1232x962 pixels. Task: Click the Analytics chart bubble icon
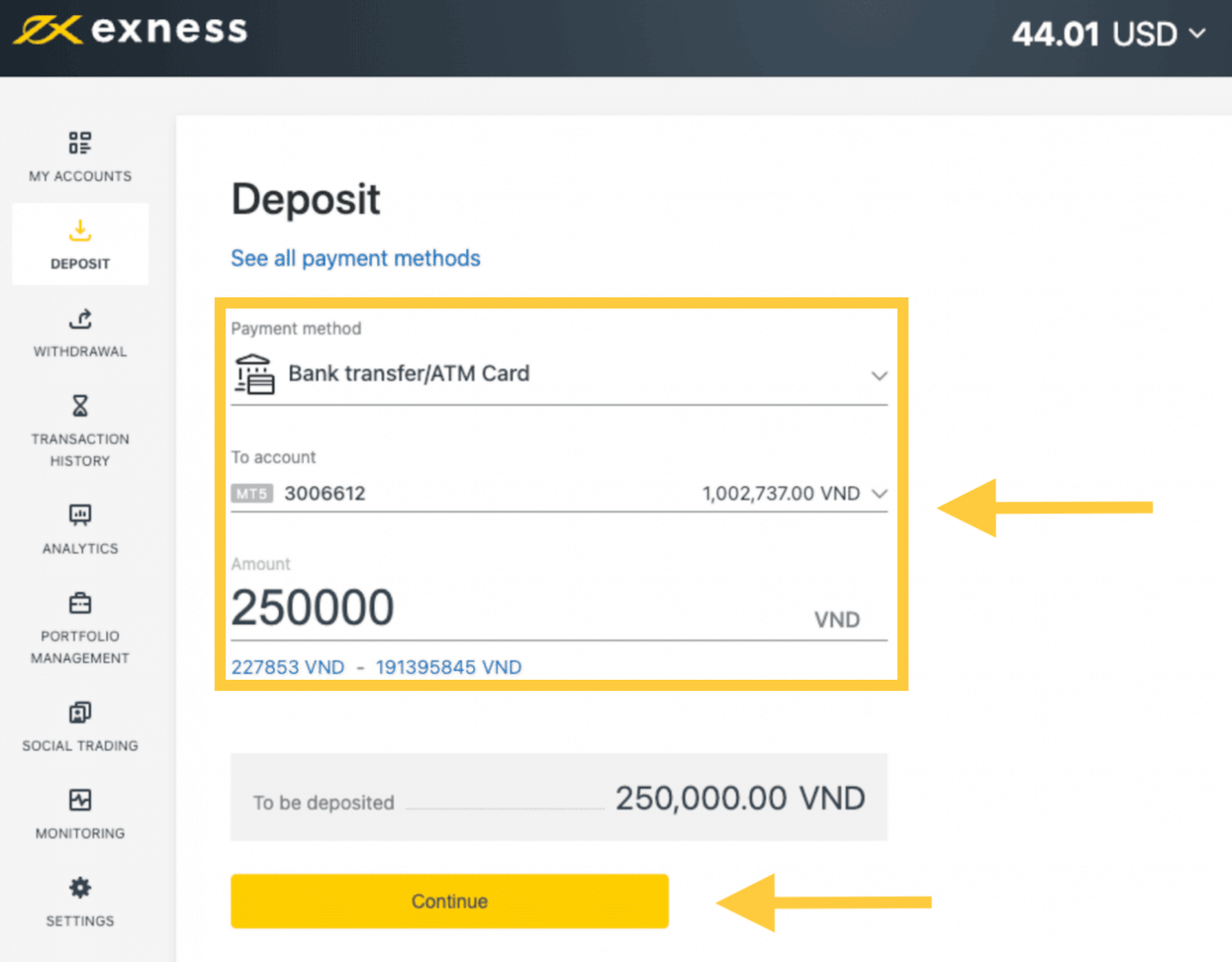tap(79, 515)
